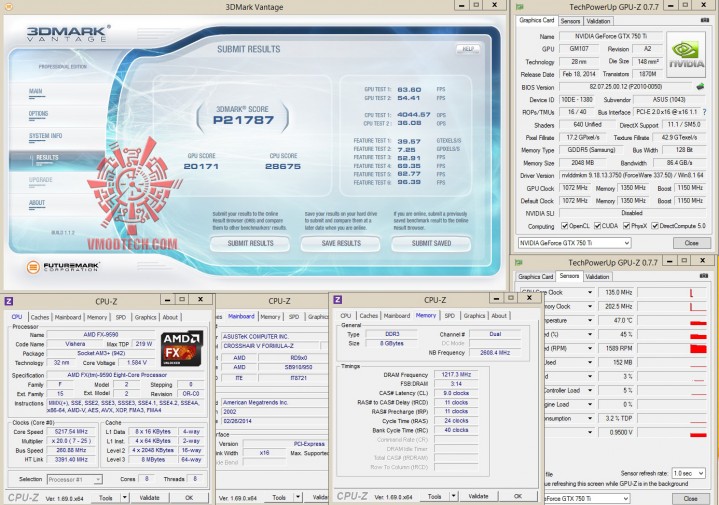Screen dimensions: 719x505
Task: Click the DRAM Frequency value 1217.3 MHz
Action: [456, 374]
